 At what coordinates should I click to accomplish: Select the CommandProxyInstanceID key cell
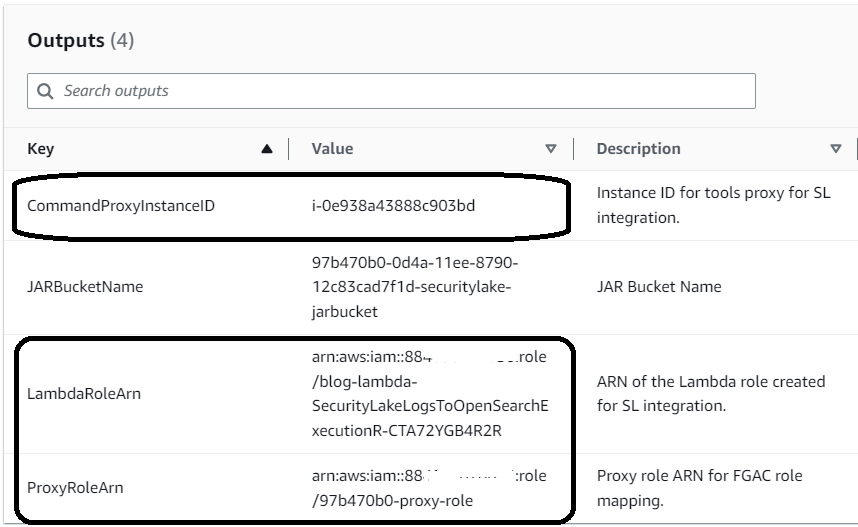(120, 207)
